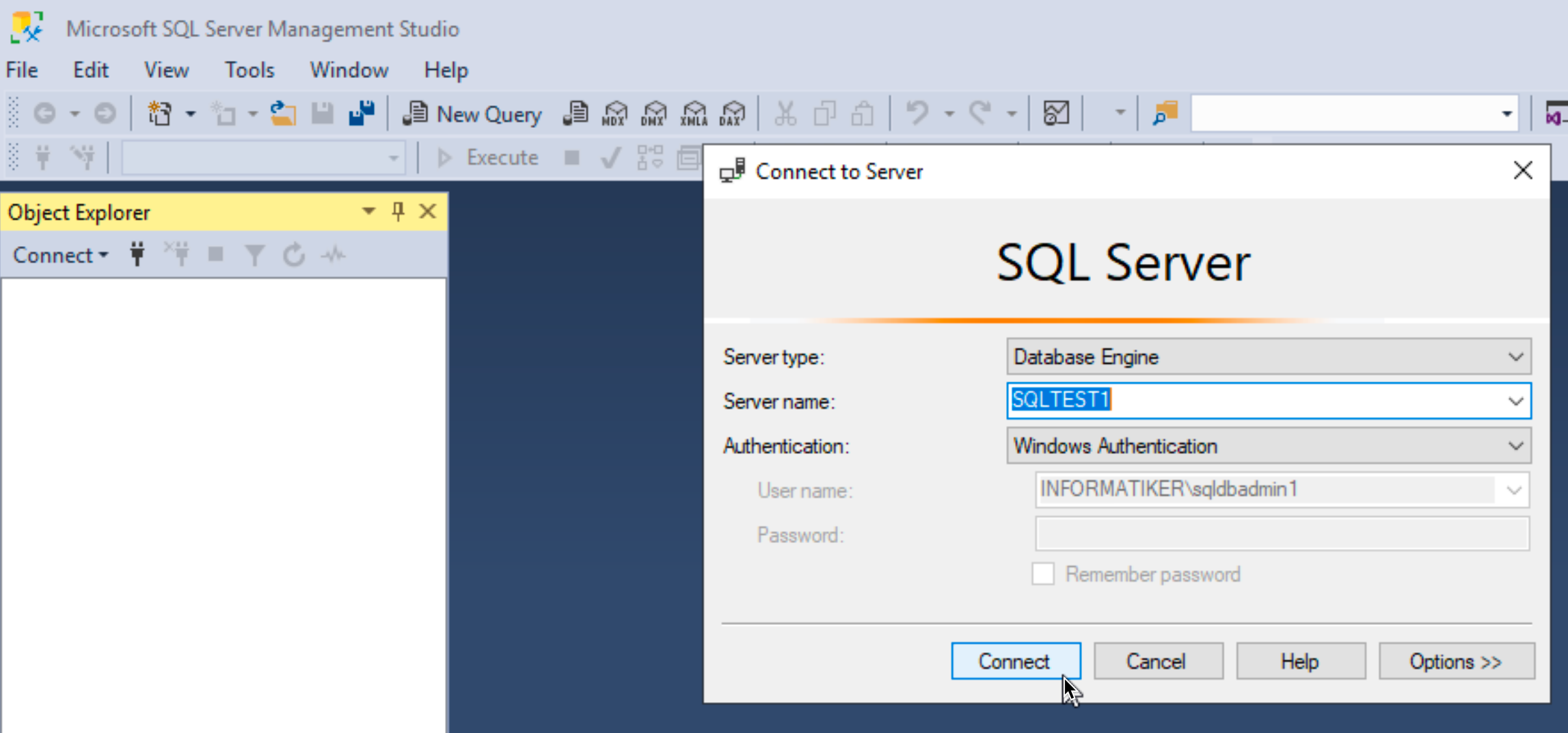The width and height of the screenshot is (1568, 733).
Task: Click the DMX query icon
Action: click(654, 114)
